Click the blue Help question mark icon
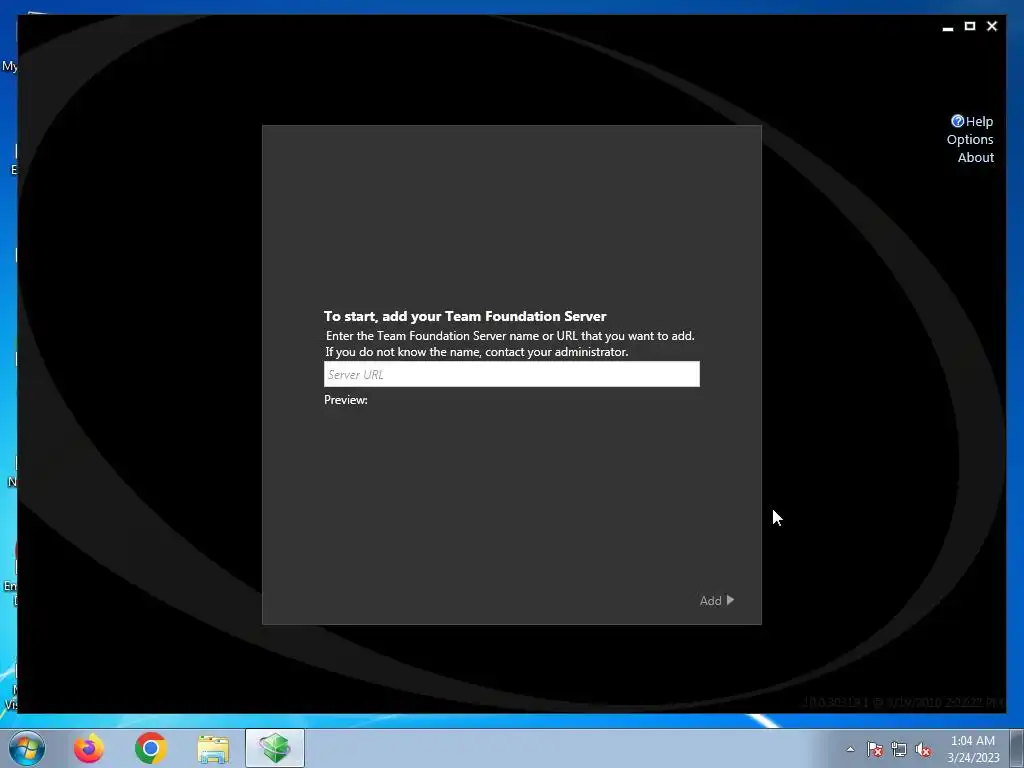 957,121
